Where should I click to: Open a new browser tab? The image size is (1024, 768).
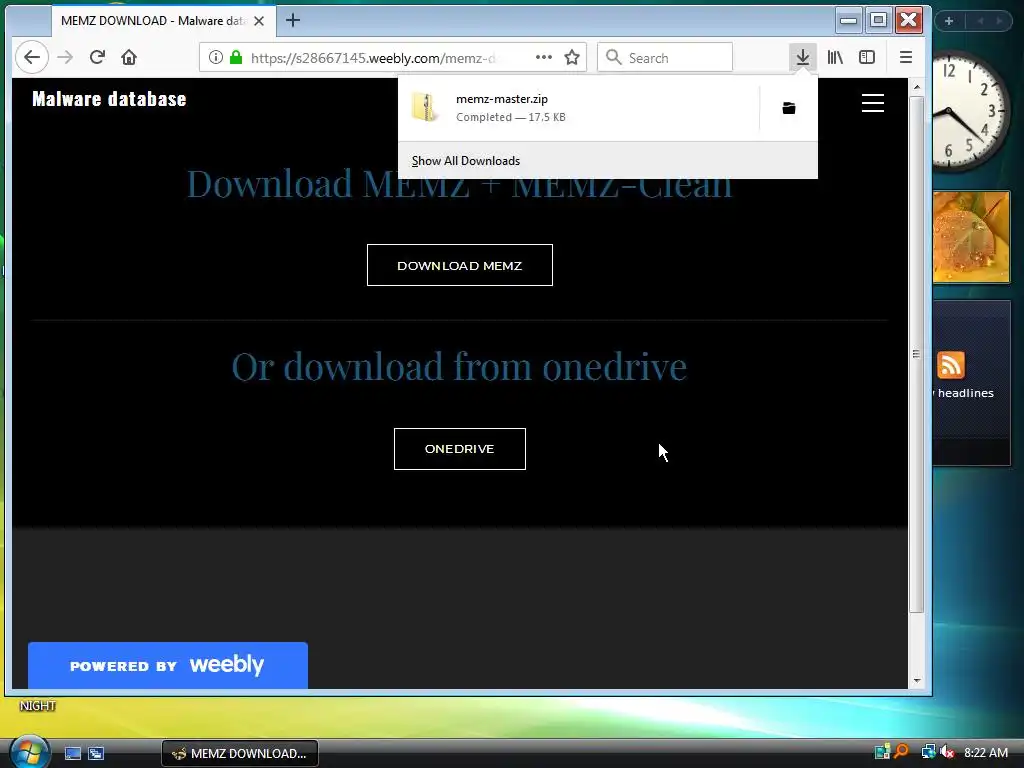[x=293, y=20]
